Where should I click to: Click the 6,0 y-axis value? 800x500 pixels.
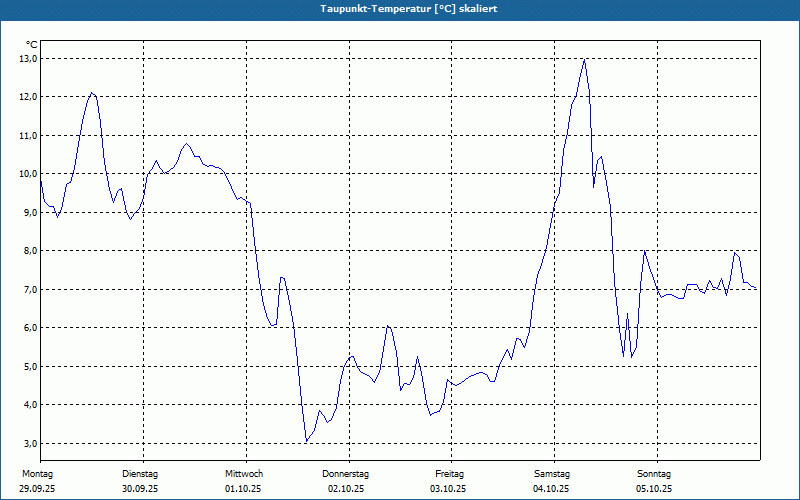[31, 328]
